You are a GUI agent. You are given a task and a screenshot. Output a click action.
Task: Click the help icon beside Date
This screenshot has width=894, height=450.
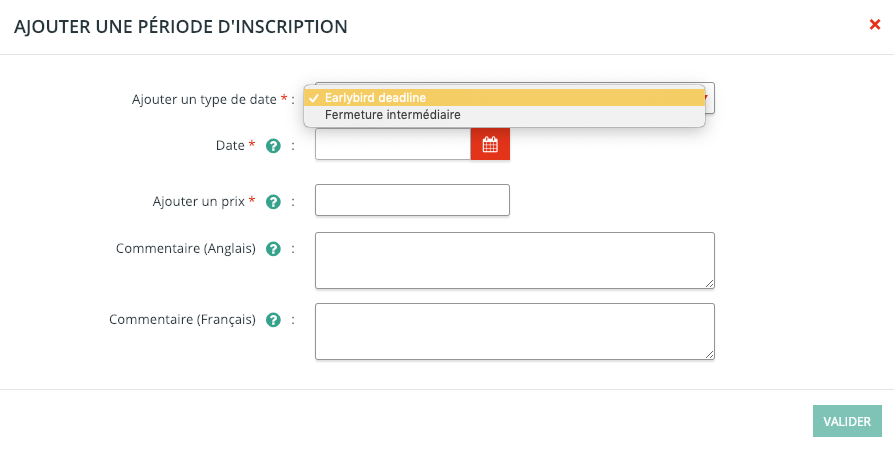pyautogui.click(x=272, y=146)
